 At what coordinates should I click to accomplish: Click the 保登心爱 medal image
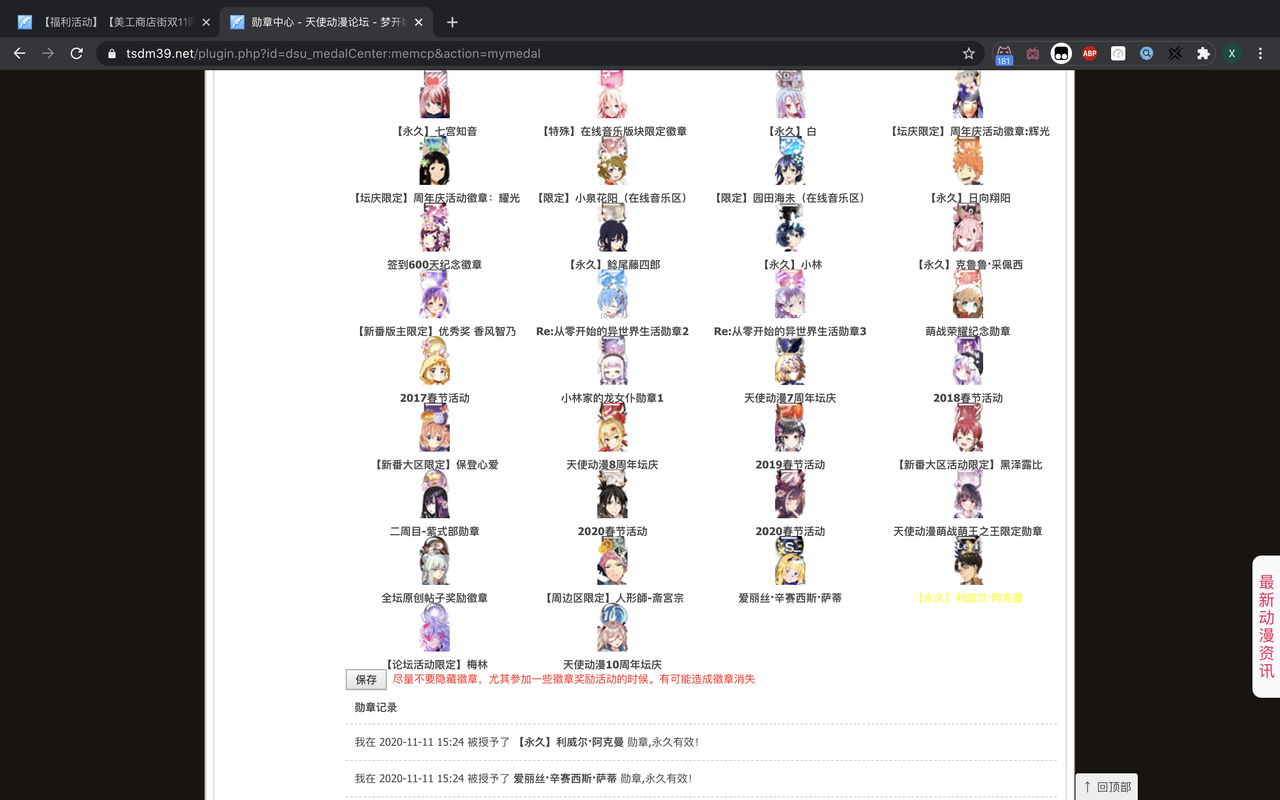tap(435, 428)
